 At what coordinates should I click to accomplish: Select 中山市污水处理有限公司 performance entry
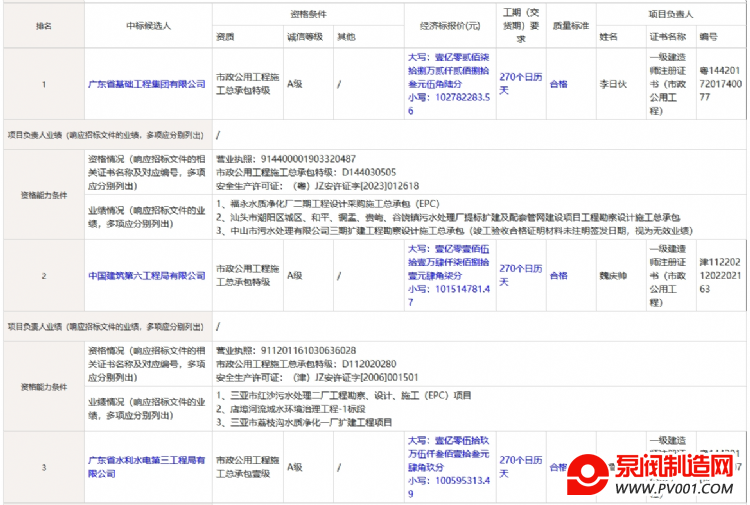pyautogui.click(x=454, y=231)
